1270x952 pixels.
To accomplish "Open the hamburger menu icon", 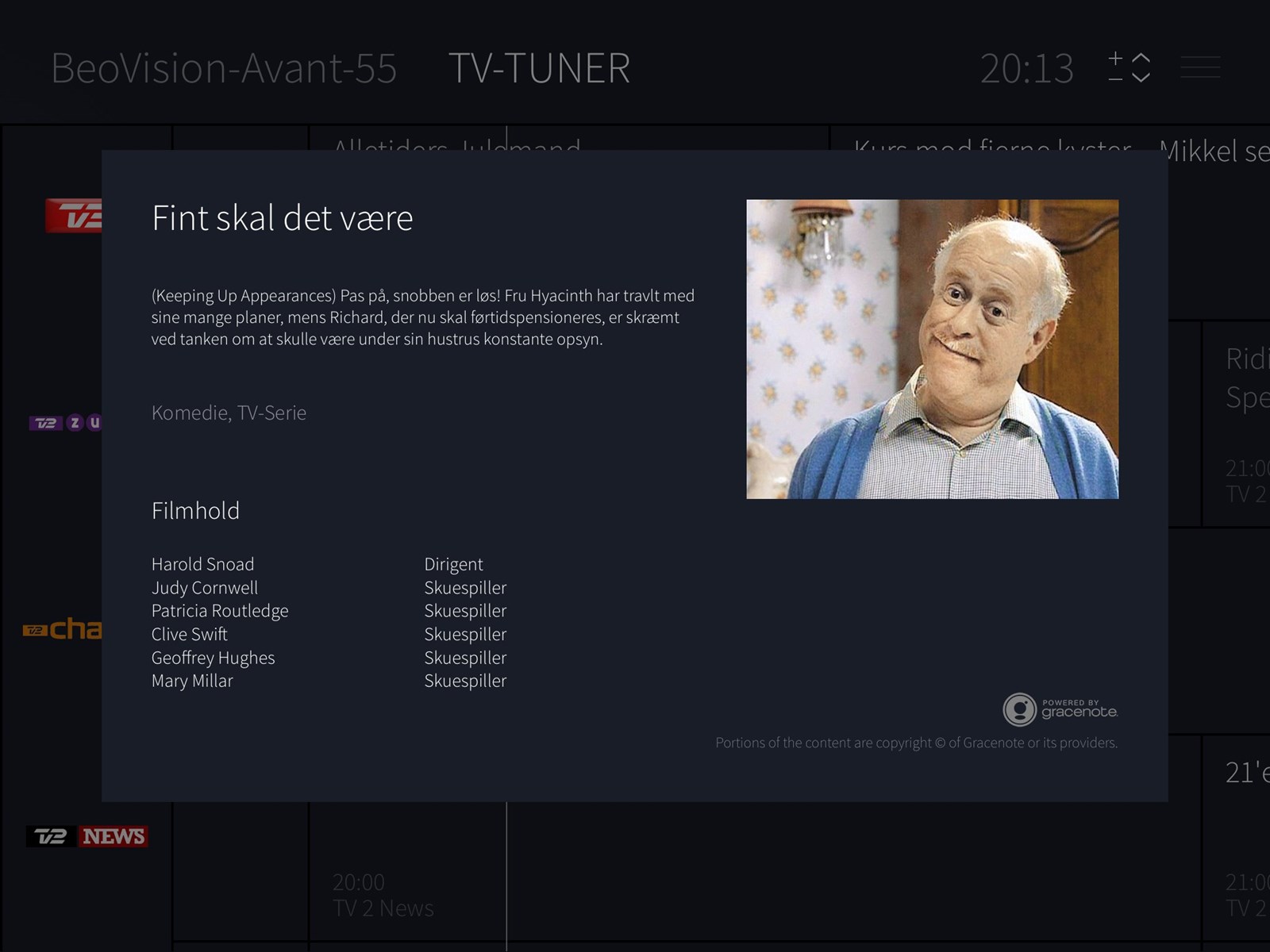I will tap(1200, 67).
